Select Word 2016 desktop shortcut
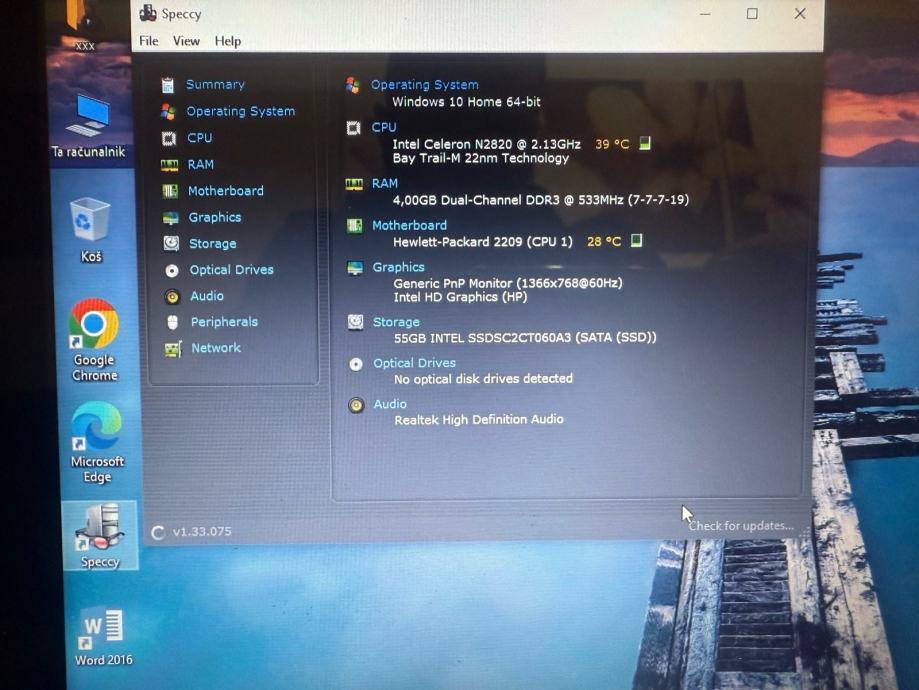919x690 pixels. [103, 637]
